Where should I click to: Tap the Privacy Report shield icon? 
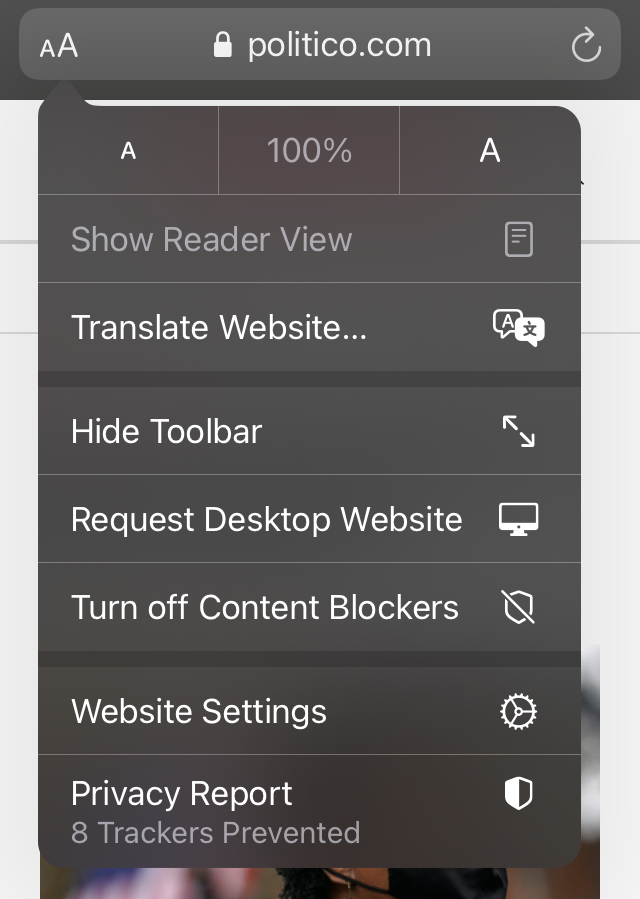[x=518, y=794]
